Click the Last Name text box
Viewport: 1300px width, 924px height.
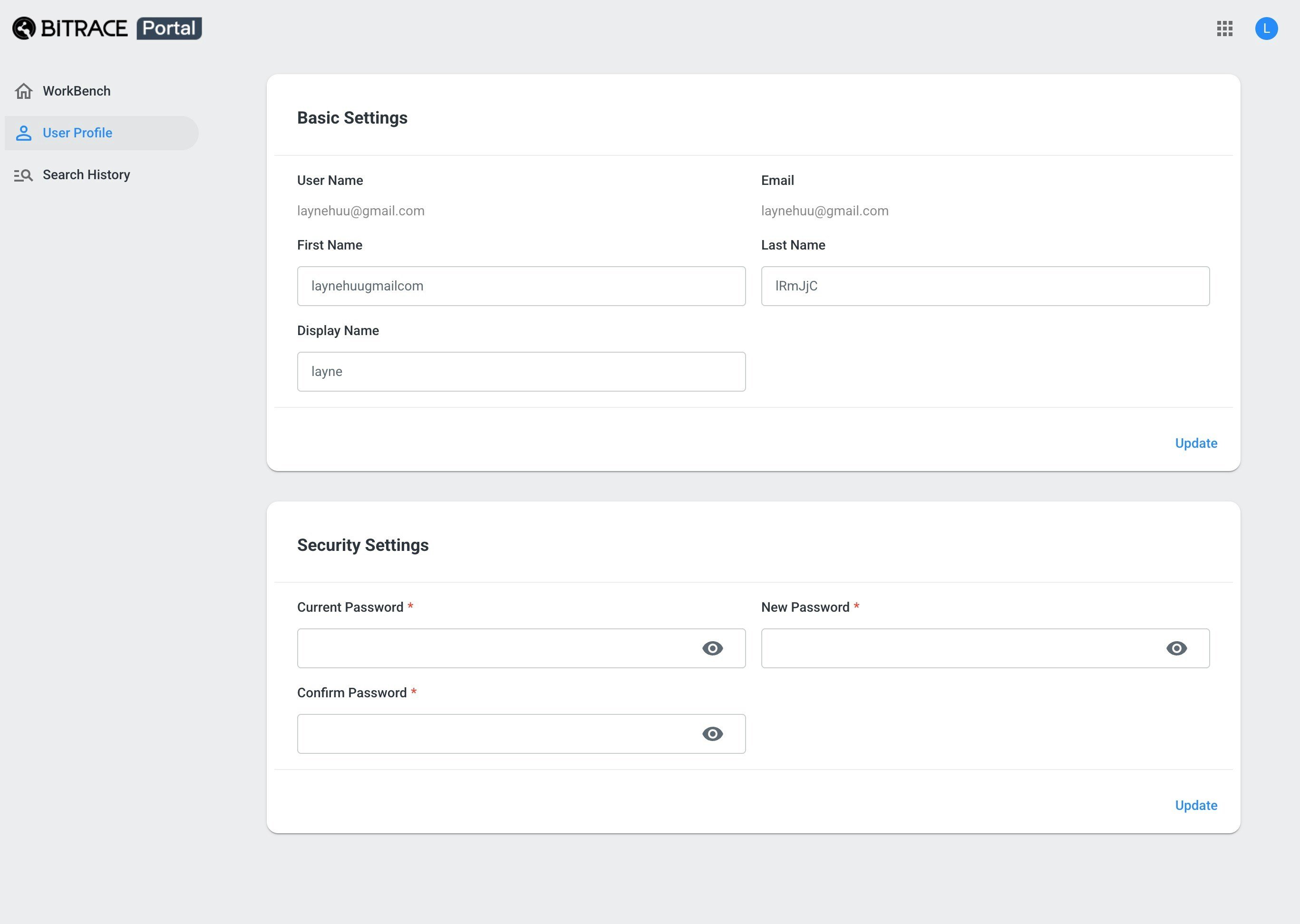tap(985, 286)
